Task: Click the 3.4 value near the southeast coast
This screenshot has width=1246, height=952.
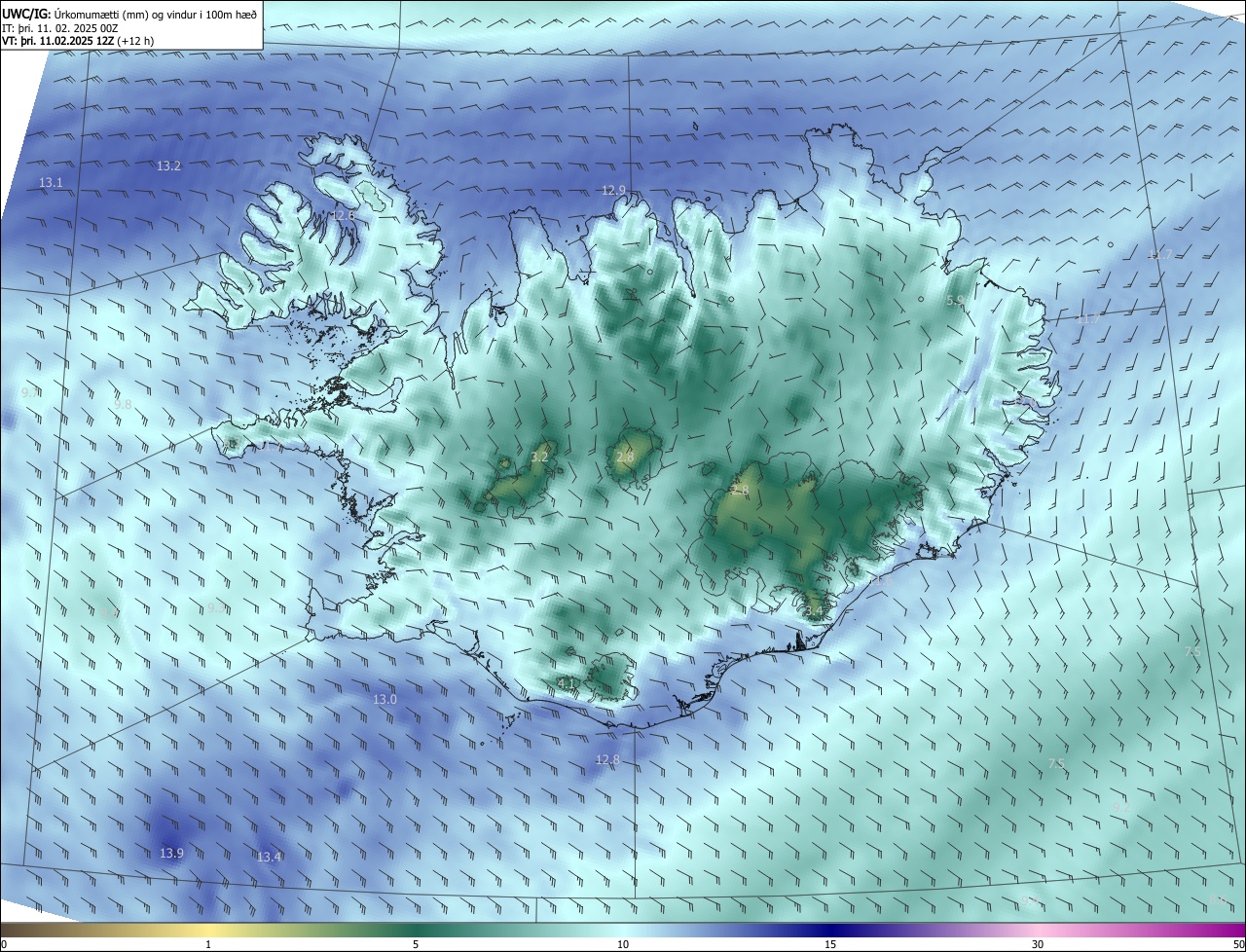Action: point(815,612)
